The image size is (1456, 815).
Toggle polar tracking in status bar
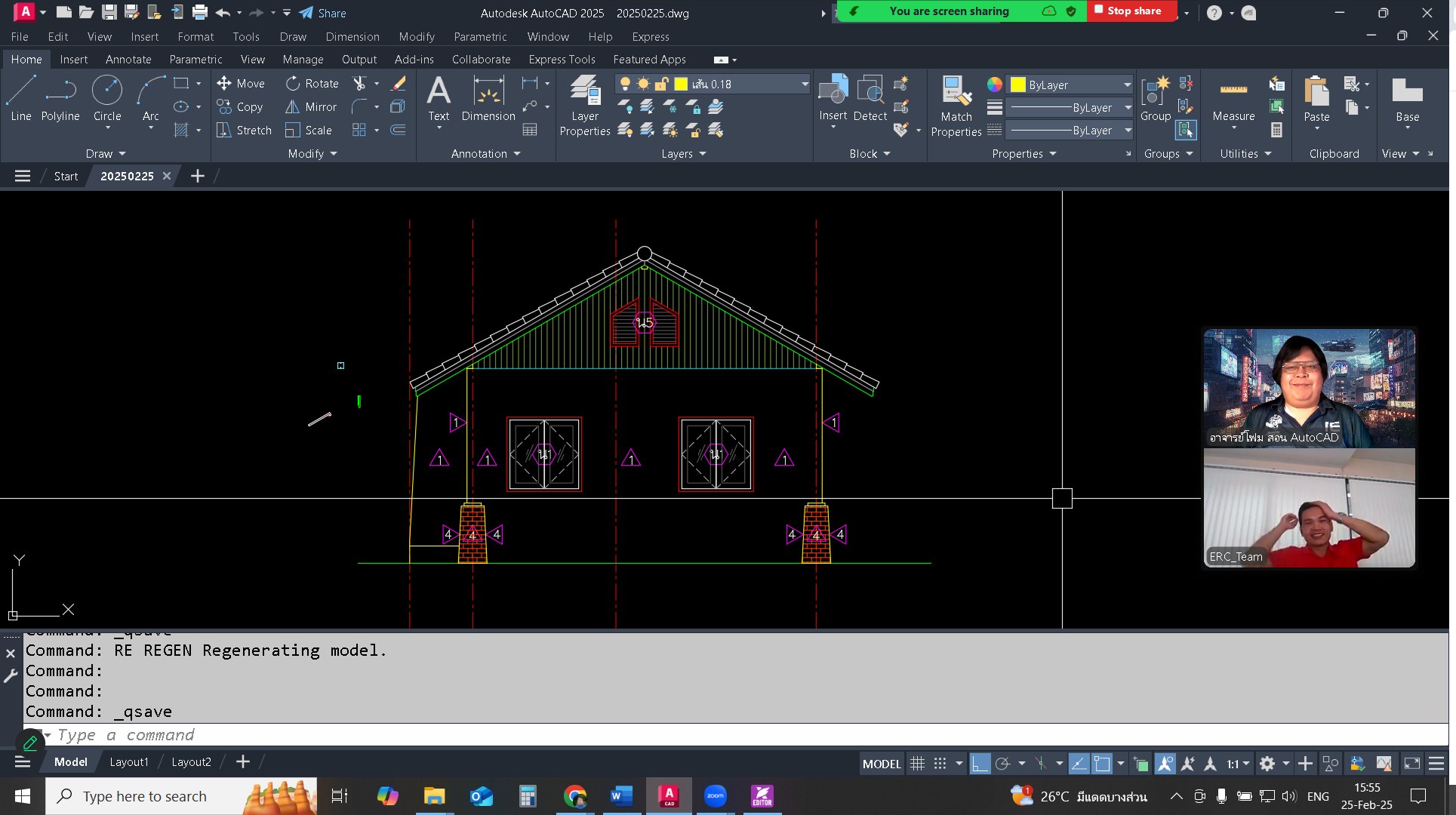point(1002,764)
